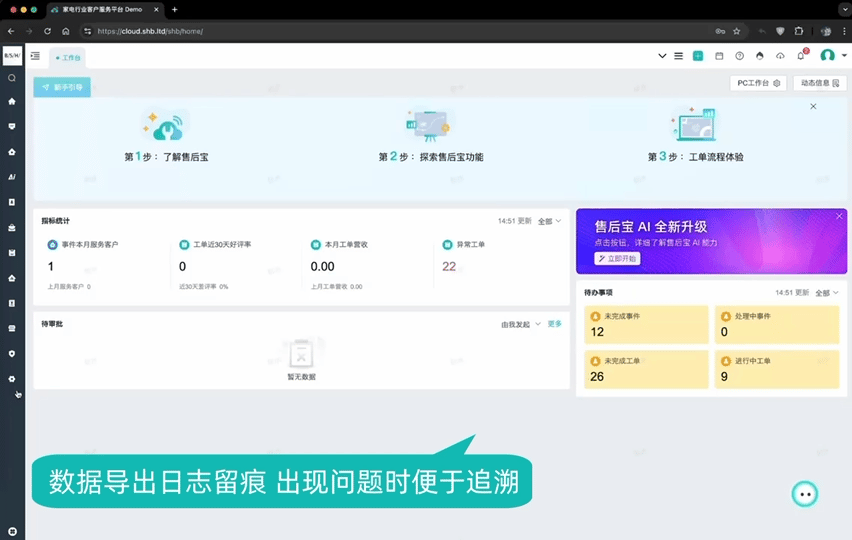Open the 动态信息 button
Viewport: 852px width, 540px height.
(819, 83)
